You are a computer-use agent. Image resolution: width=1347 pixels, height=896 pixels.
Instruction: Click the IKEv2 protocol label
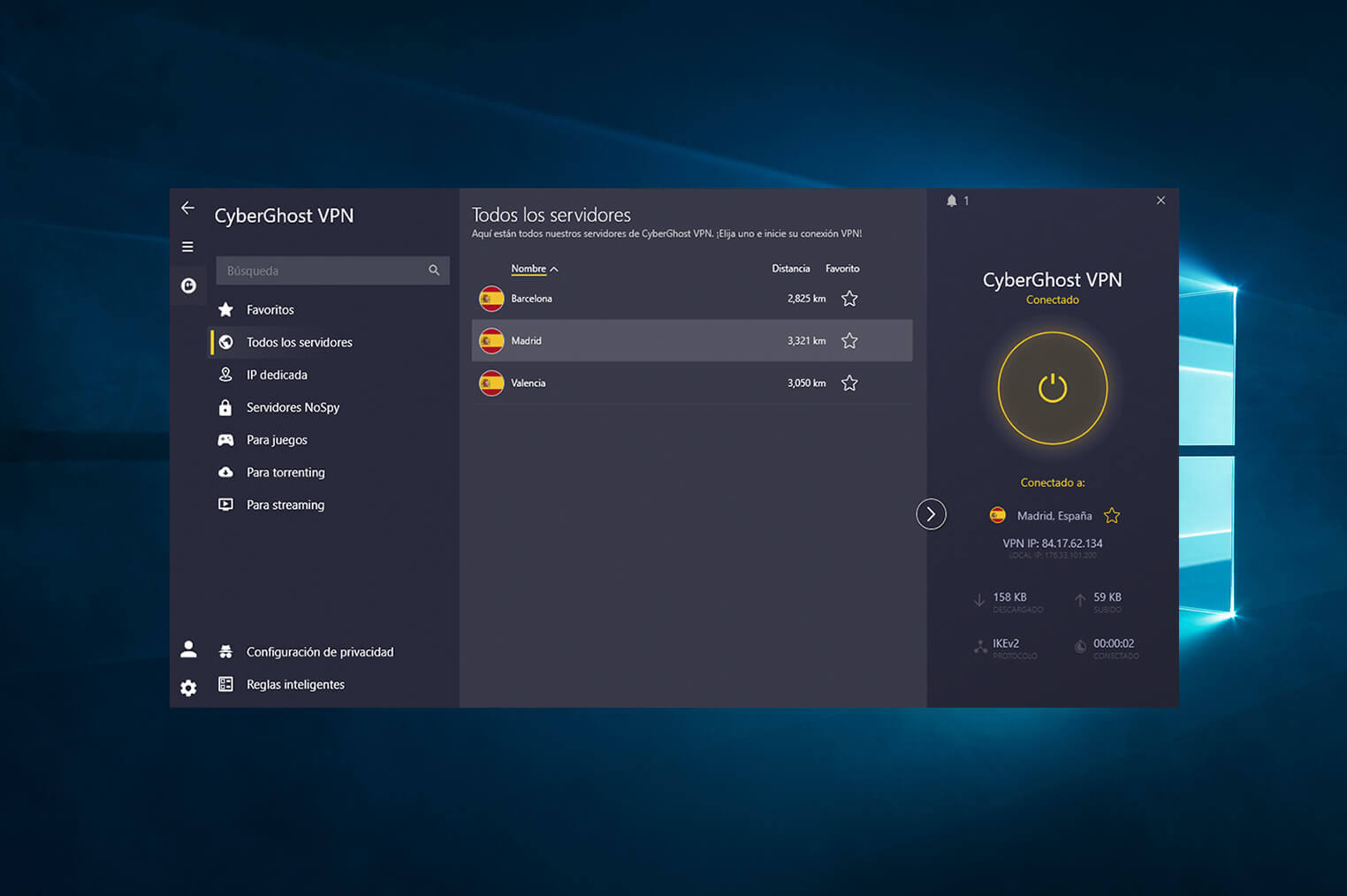click(x=1006, y=643)
